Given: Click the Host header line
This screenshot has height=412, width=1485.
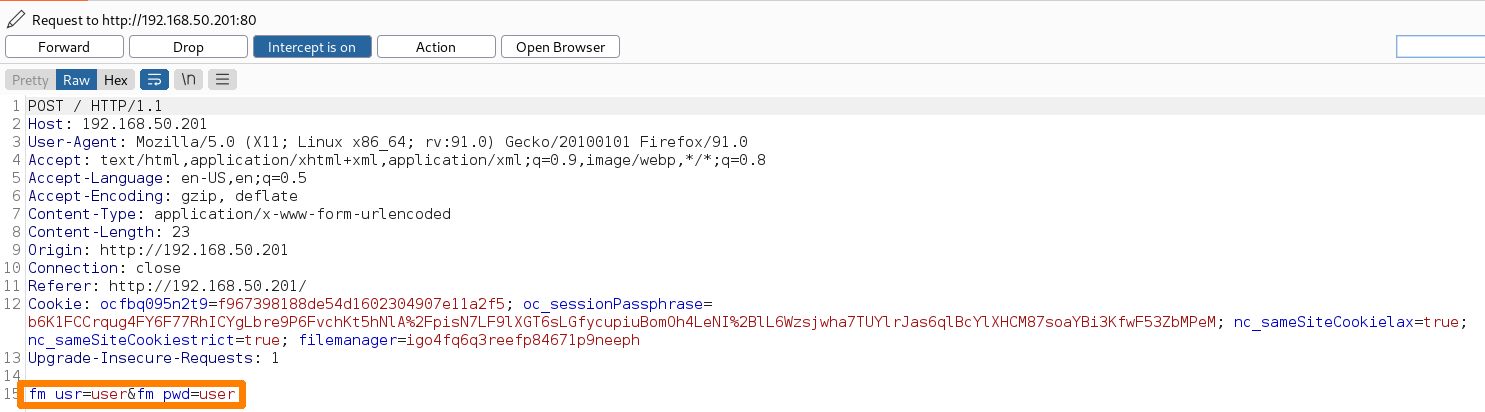Looking at the screenshot, I should point(117,124).
